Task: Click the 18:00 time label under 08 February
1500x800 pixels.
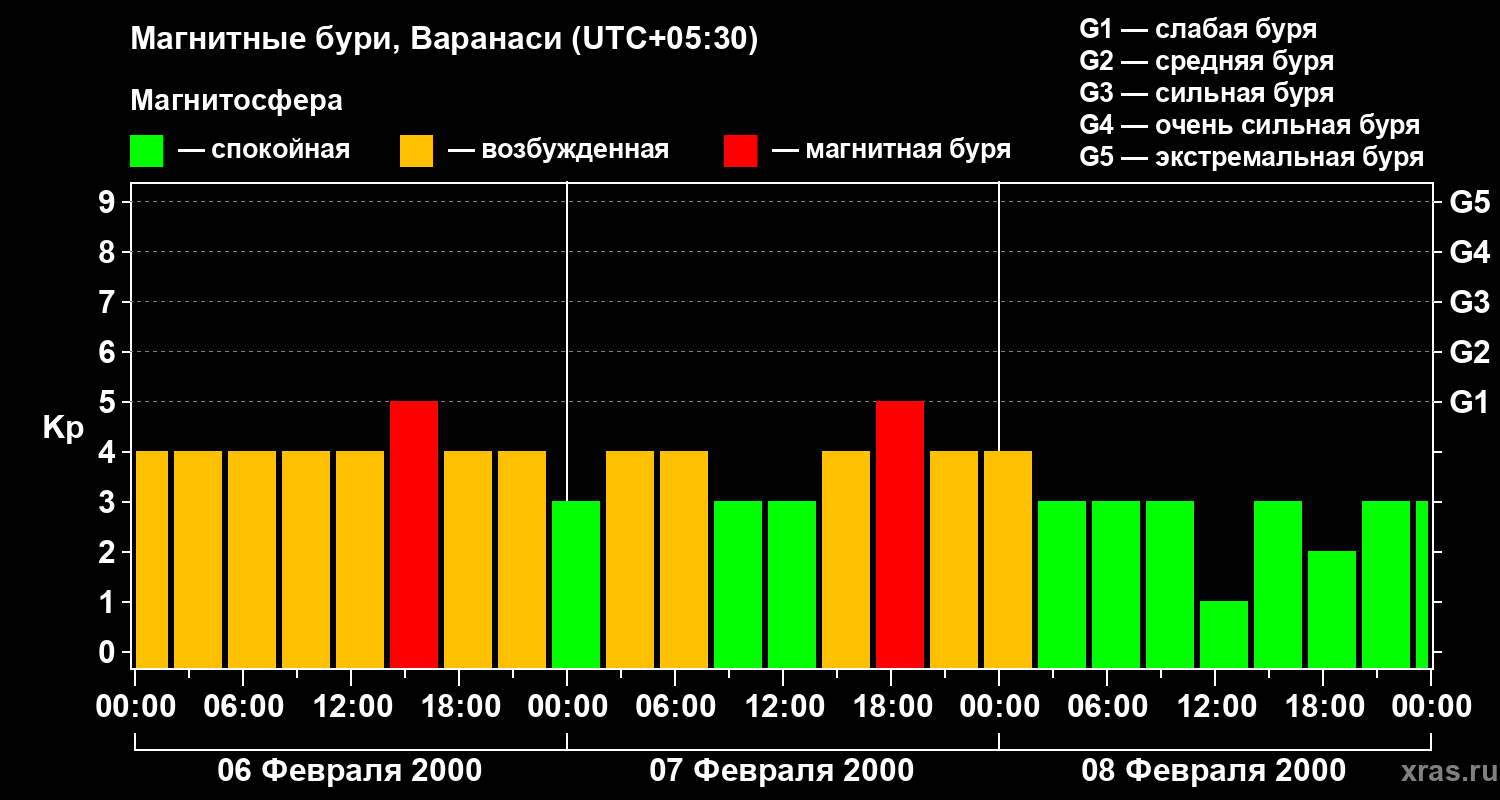Action: (1323, 707)
